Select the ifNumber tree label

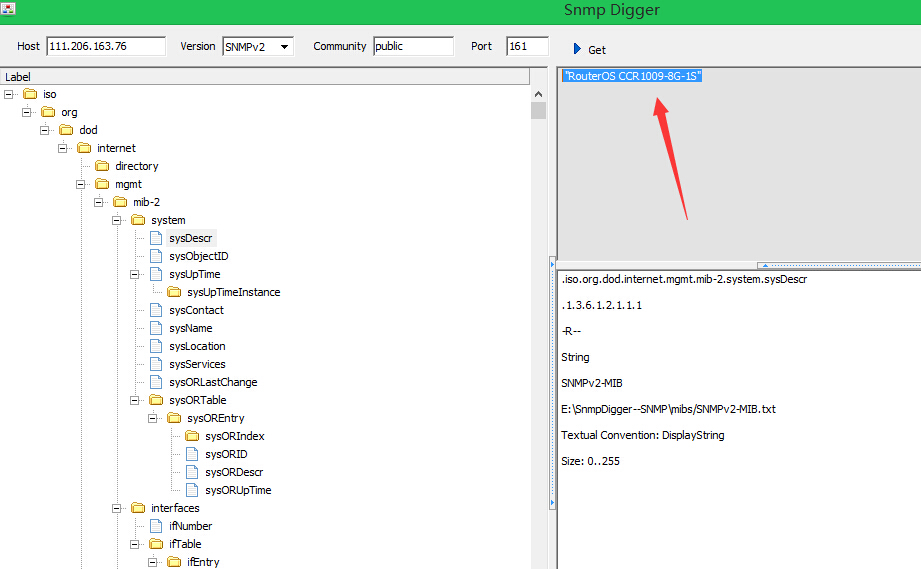(190, 526)
